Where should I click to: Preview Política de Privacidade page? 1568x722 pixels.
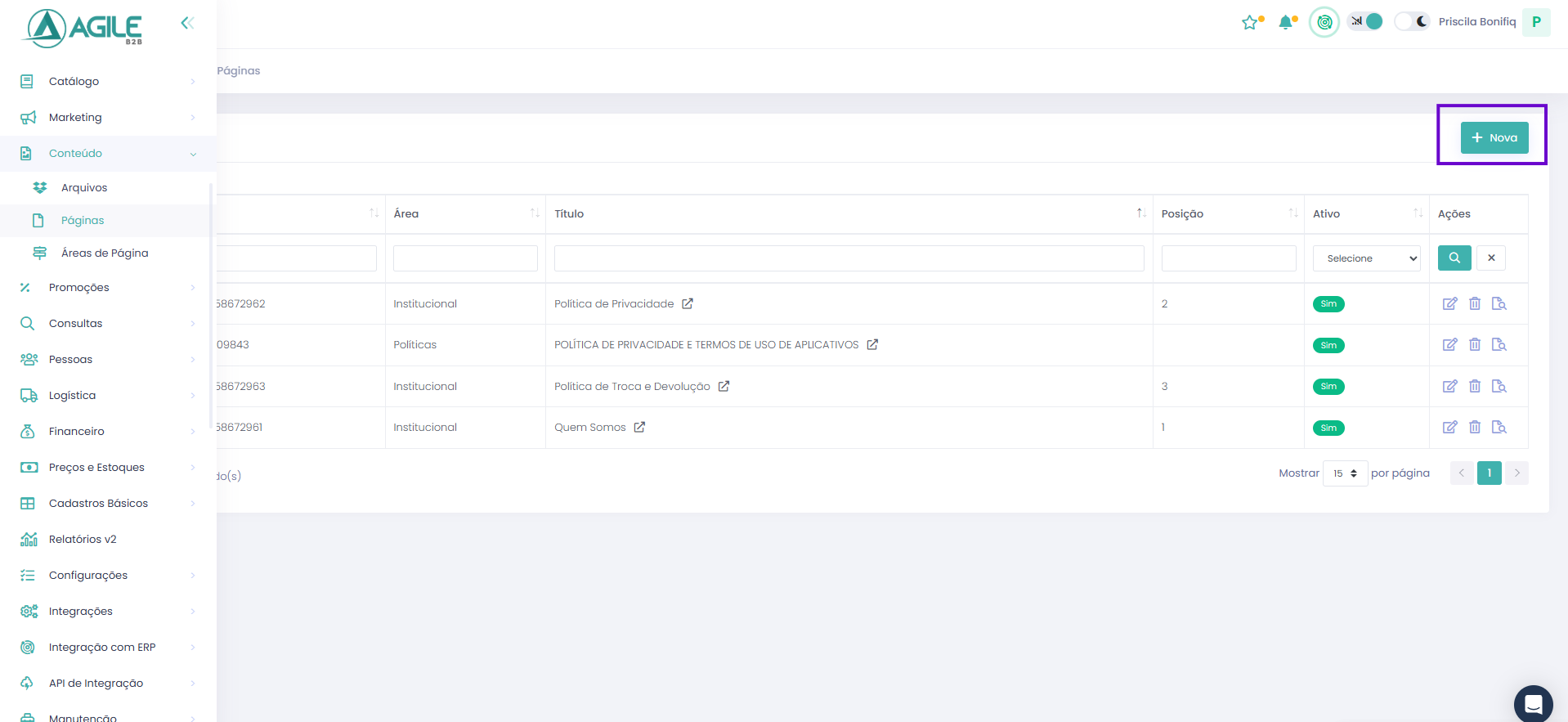[x=1499, y=304]
